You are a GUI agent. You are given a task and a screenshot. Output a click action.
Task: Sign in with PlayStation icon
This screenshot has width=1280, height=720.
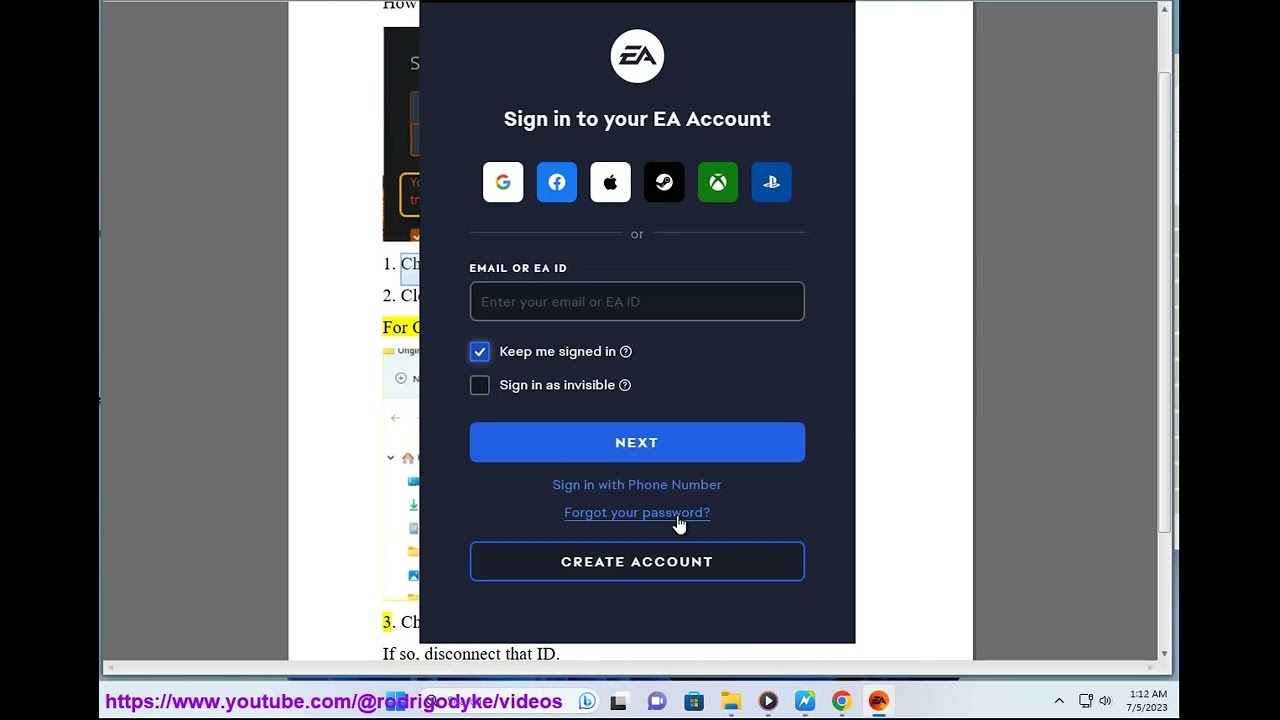[771, 182]
